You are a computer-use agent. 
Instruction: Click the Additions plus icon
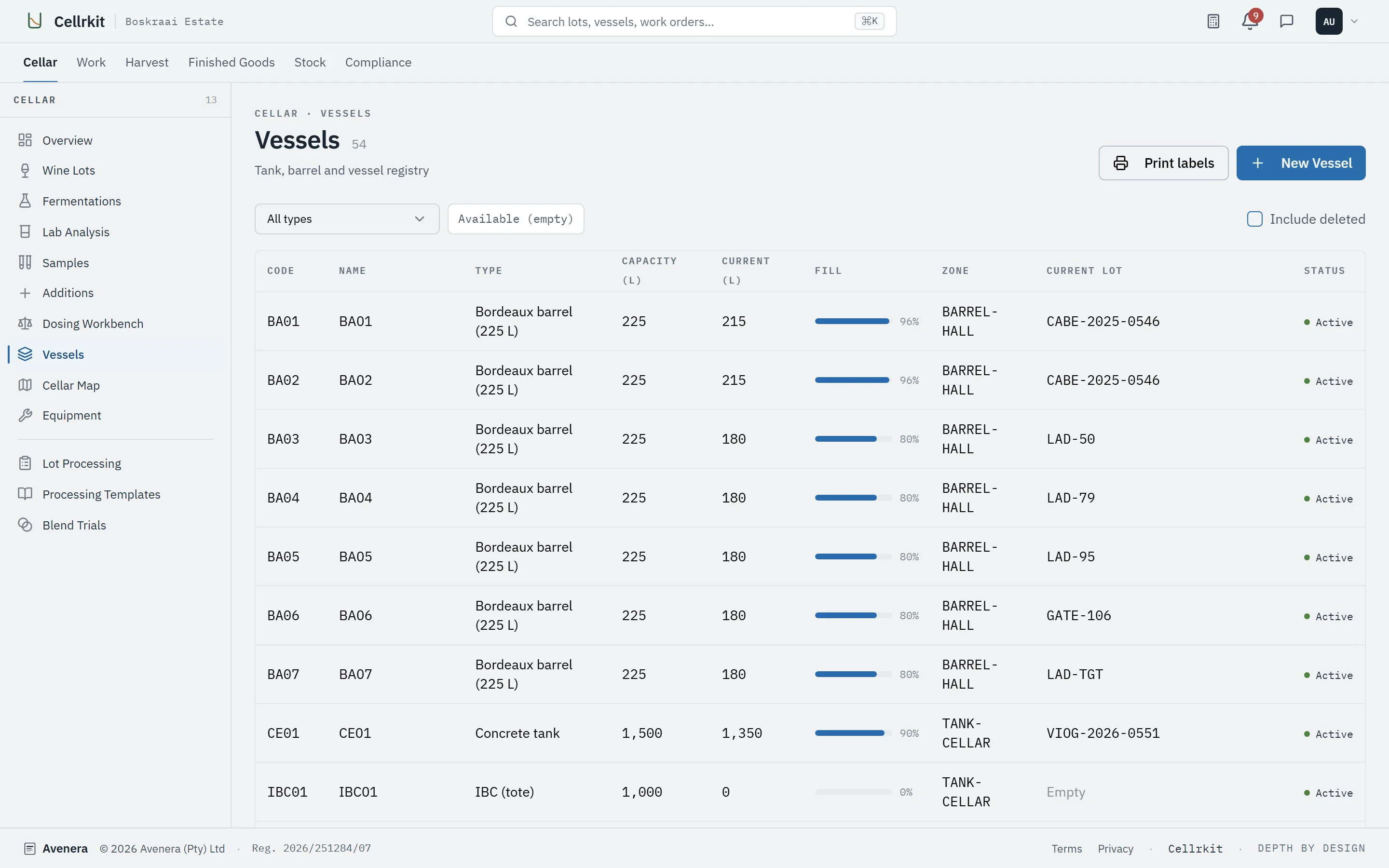25,293
